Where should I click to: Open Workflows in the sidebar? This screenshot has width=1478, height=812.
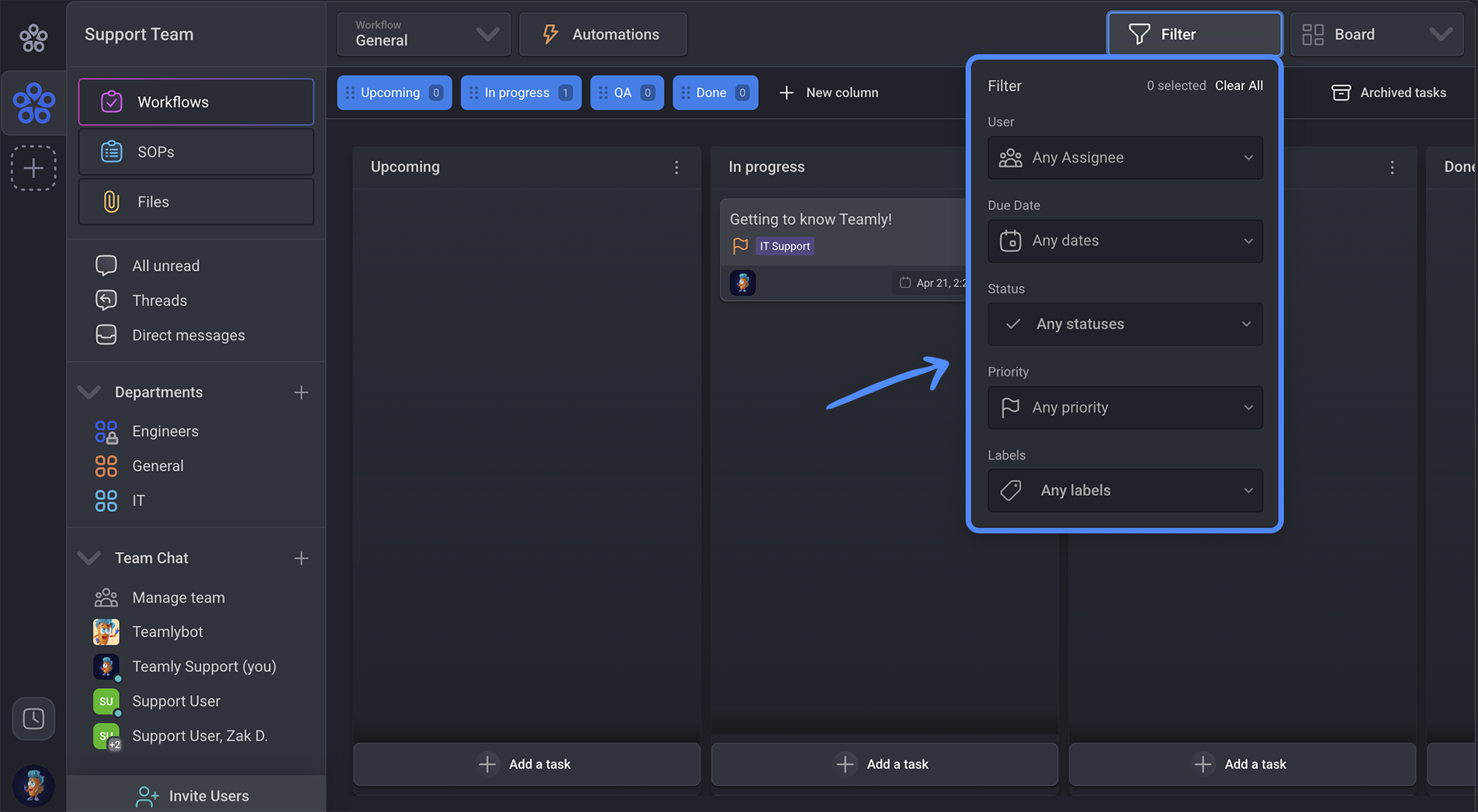click(196, 102)
